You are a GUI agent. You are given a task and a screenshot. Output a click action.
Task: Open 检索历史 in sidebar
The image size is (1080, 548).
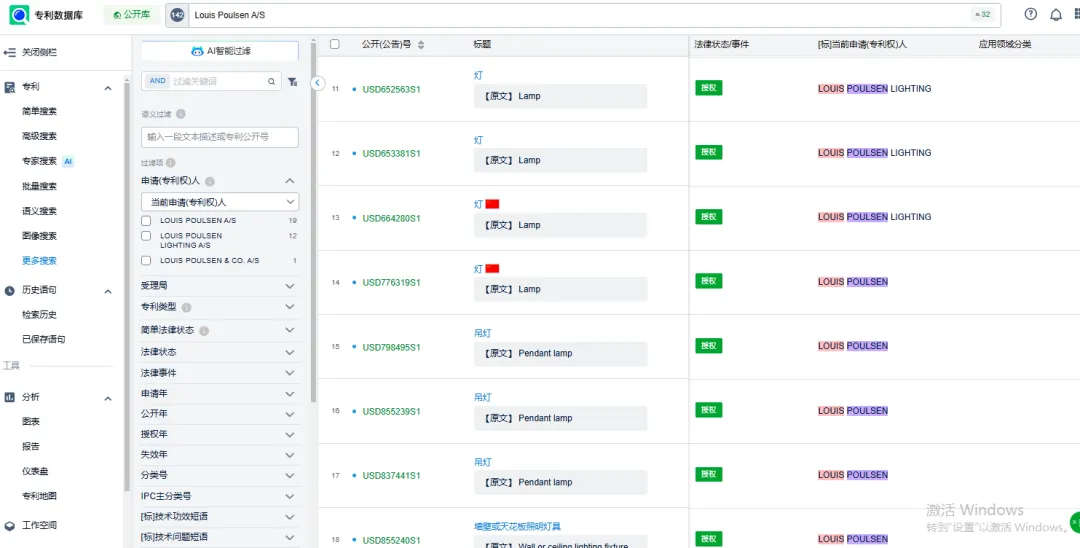[39, 315]
